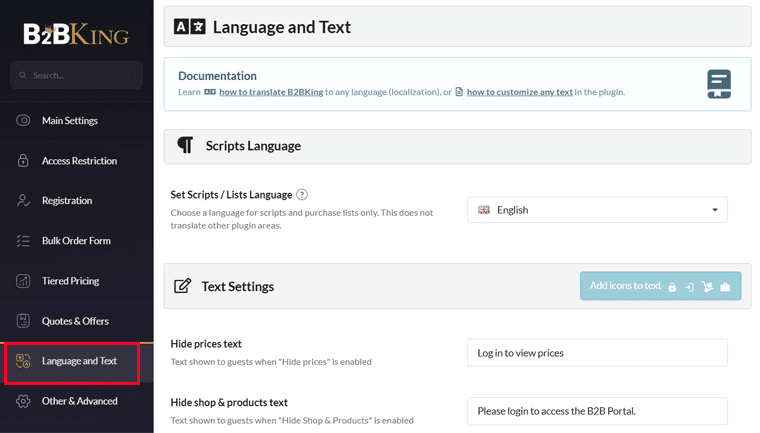Click the Access Restriction lock icon
This screenshot has height=433, width=760.
tap(23, 160)
